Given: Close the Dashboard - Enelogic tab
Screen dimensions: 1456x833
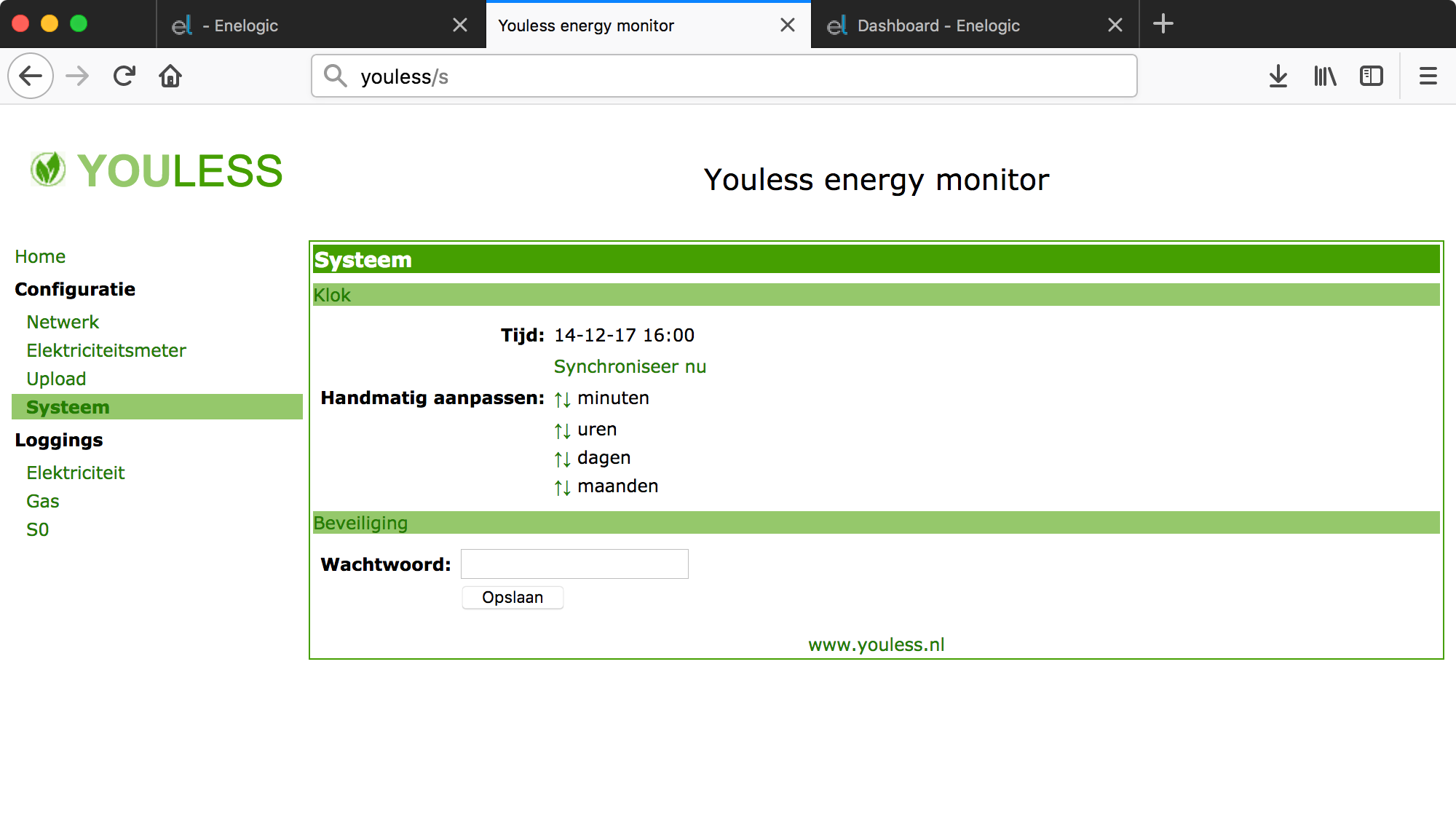Looking at the screenshot, I should [1115, 25].
